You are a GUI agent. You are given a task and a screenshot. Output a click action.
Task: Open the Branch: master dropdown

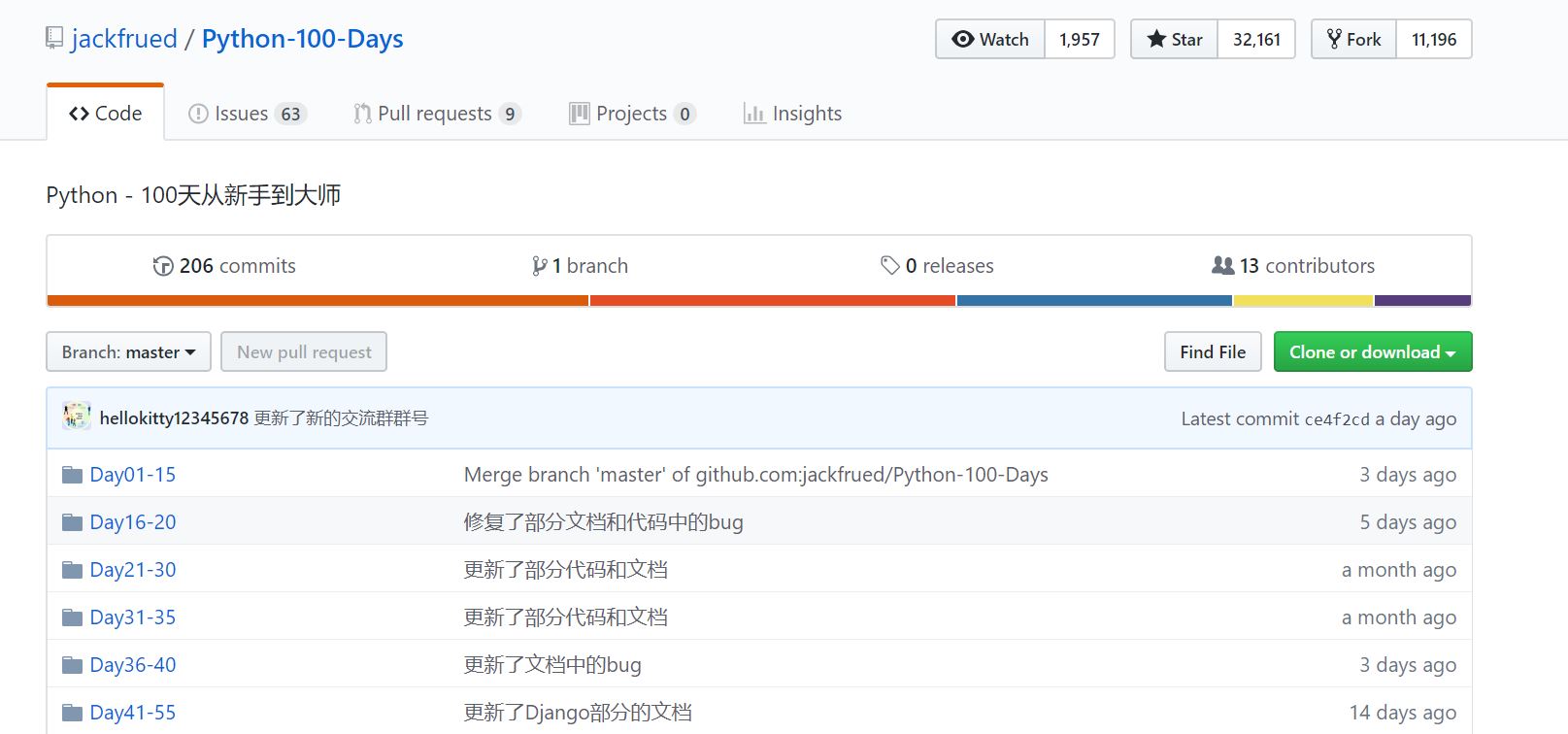click(x=128, y=352)
